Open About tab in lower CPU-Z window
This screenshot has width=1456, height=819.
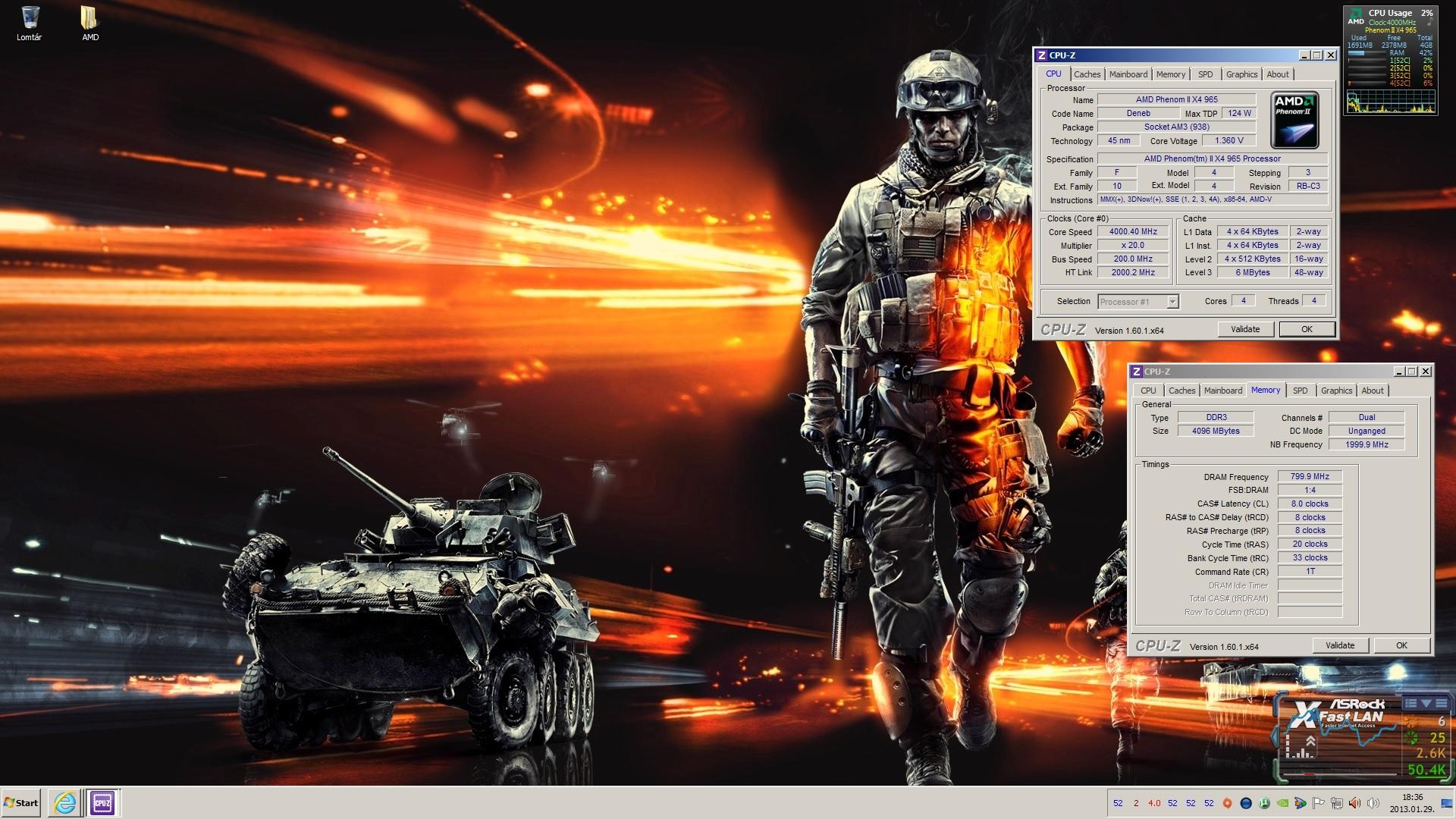pos(1372,391)
